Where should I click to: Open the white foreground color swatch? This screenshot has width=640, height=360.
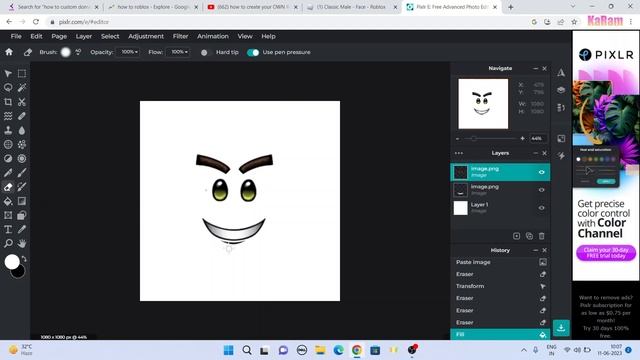pos(12,262)
